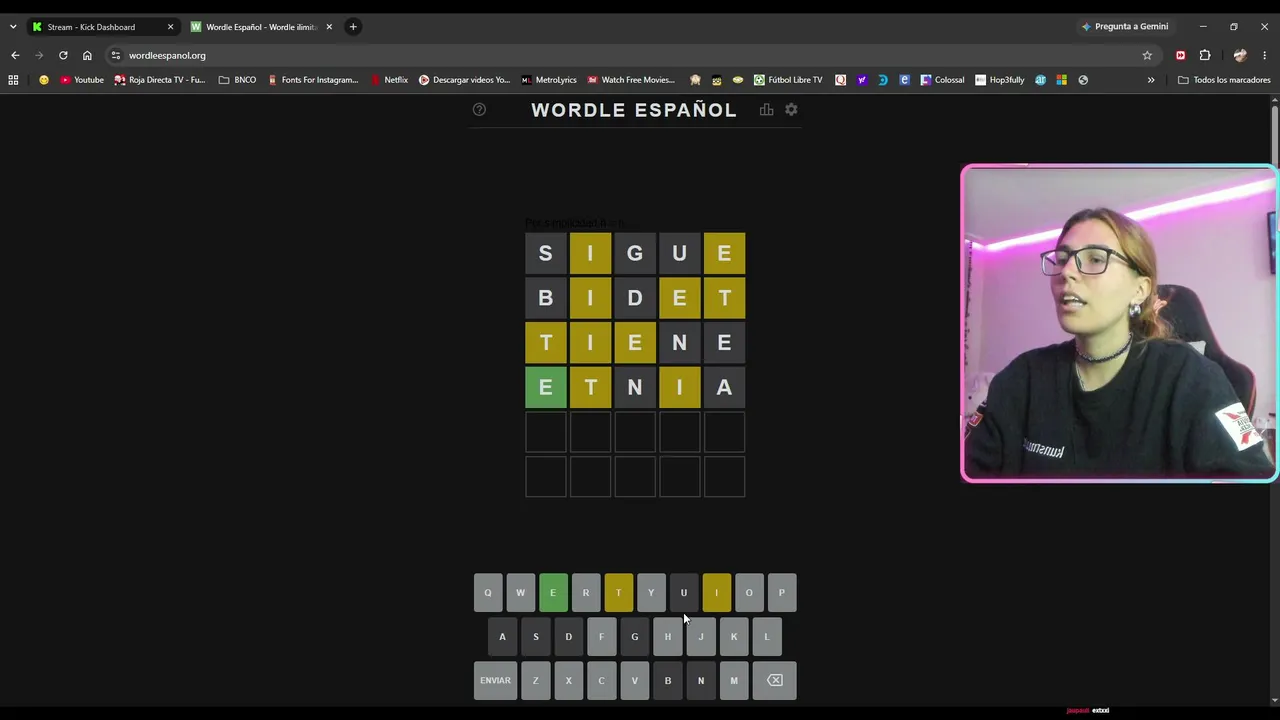
Task: Click the webcam overlay of the streamer
Action: 1119,323
